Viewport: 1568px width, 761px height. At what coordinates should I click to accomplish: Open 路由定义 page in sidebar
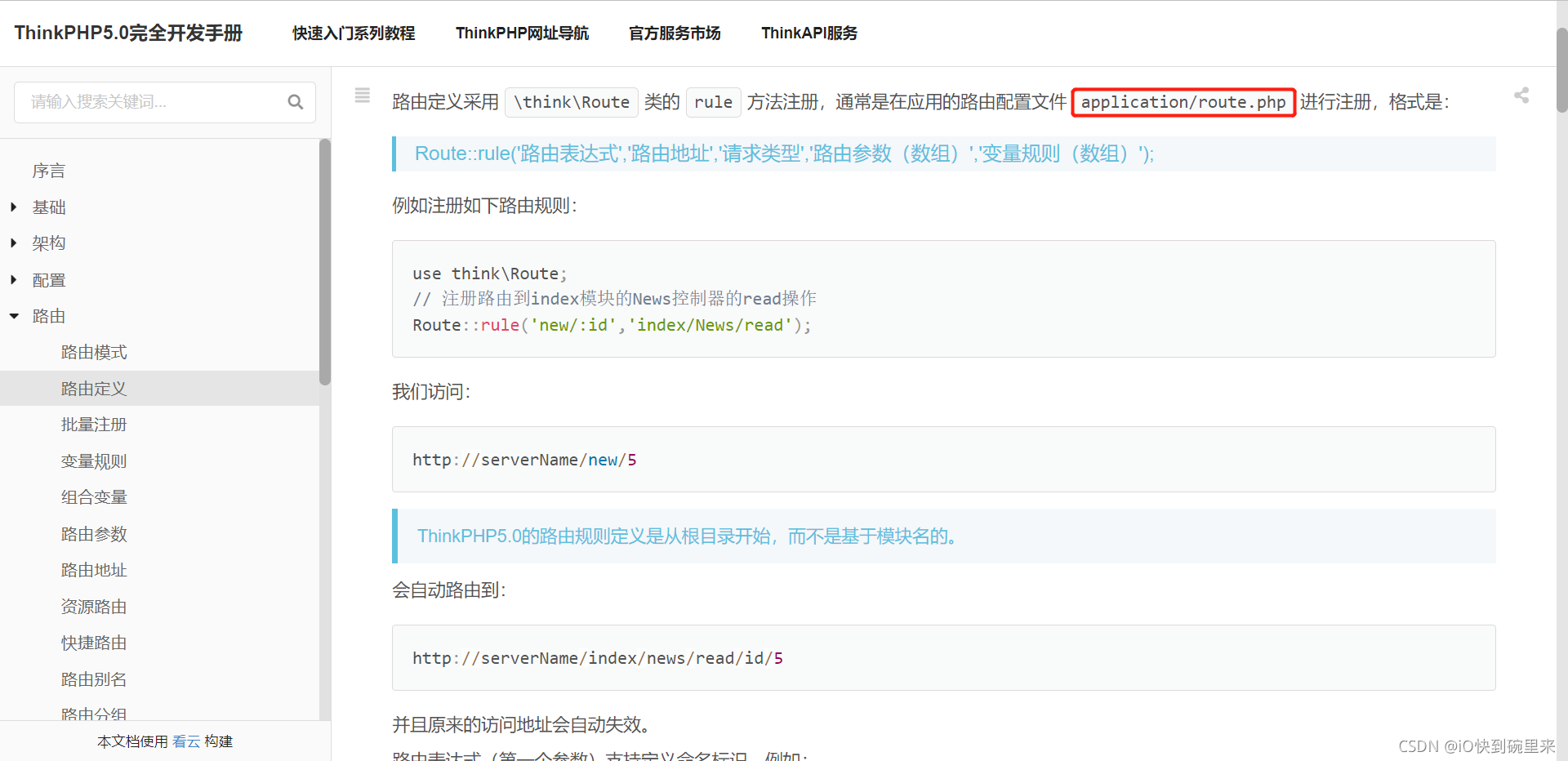(x=94, y=389)
